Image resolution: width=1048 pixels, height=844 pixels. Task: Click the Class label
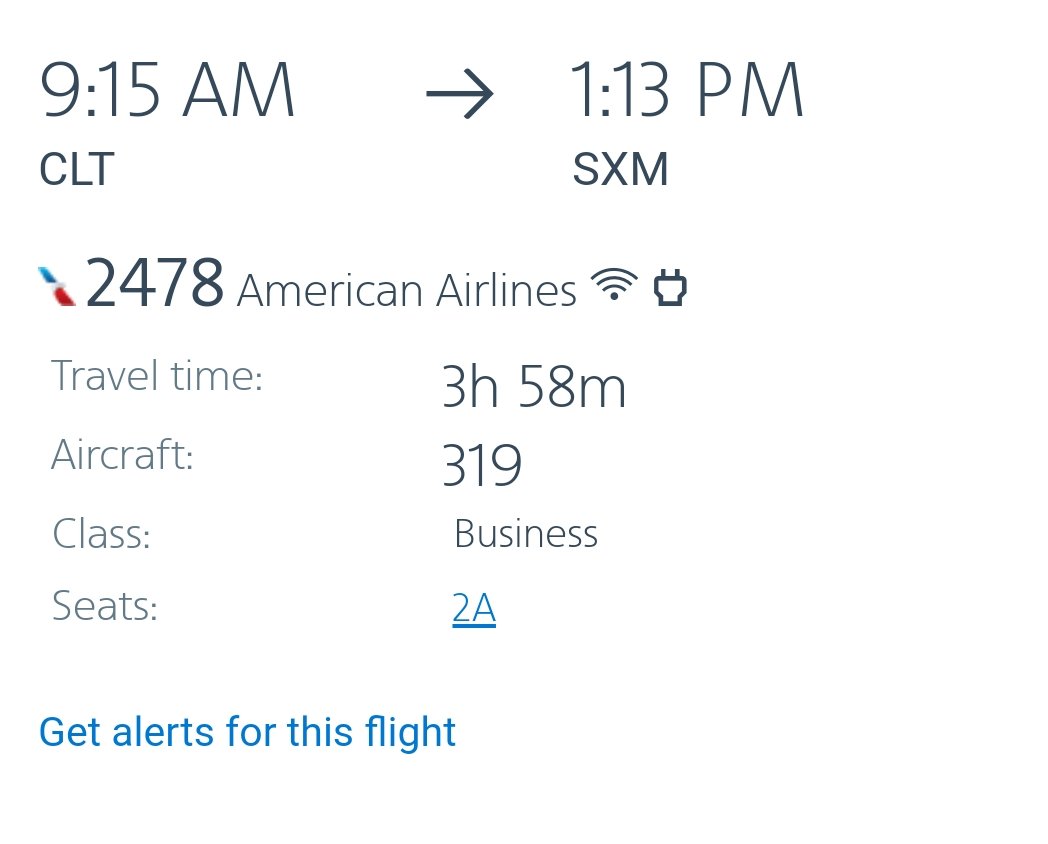coord(101,534)
